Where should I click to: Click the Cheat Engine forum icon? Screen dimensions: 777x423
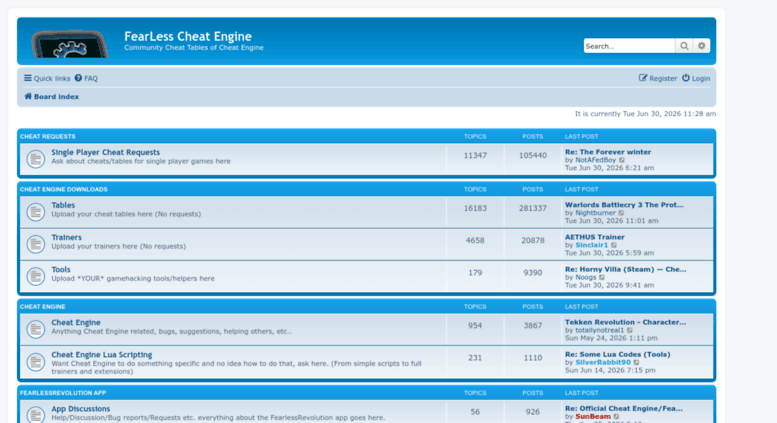(x=36, y=329)
